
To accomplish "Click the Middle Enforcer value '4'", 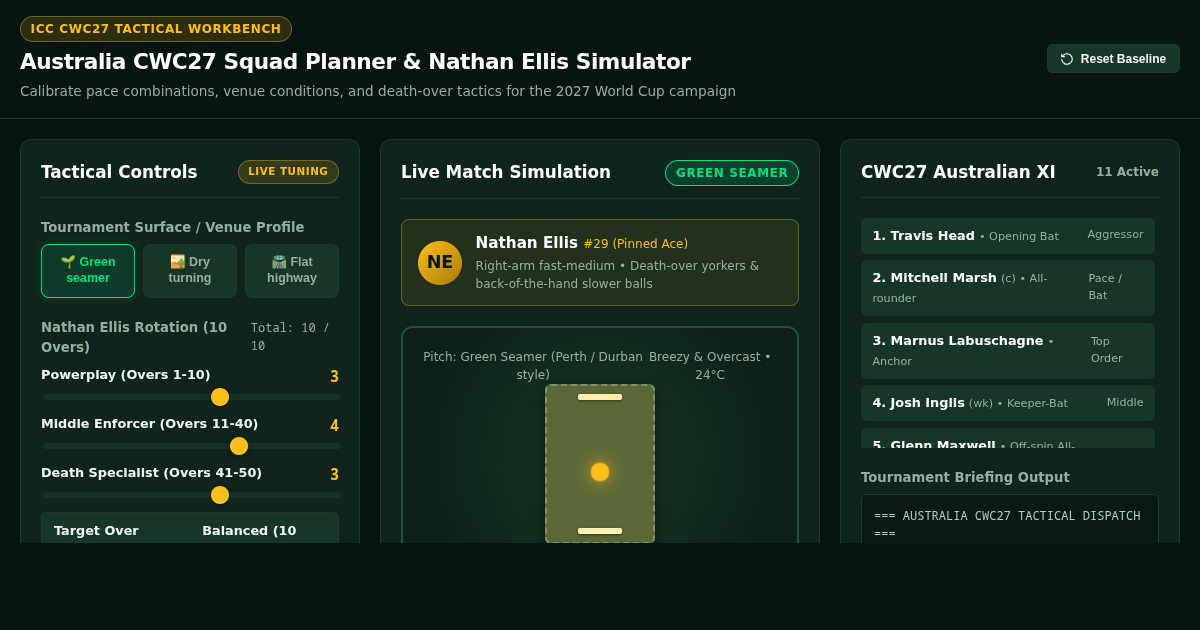I will 334,426.
